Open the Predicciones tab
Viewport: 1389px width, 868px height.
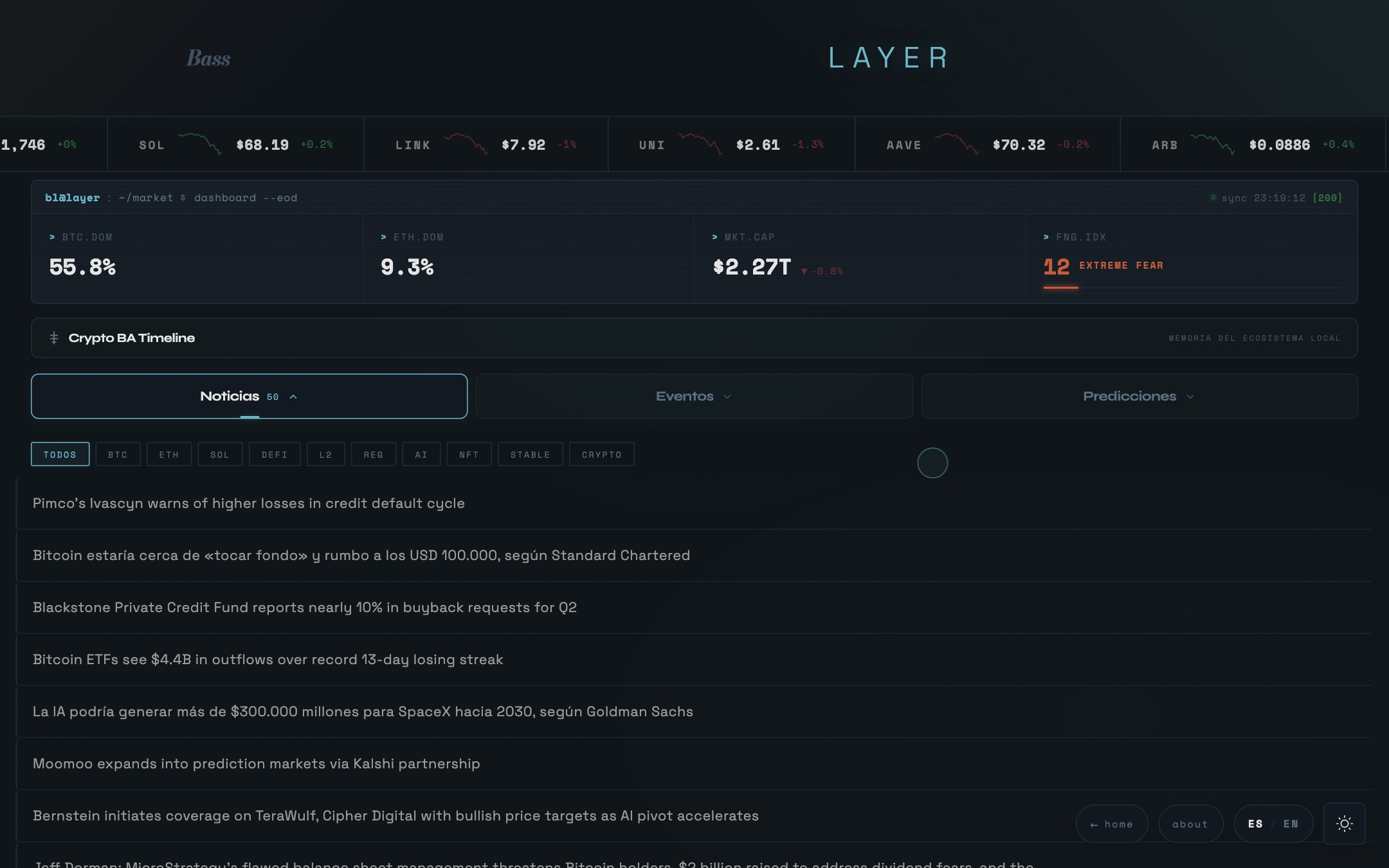click(x=1139, y=396)
